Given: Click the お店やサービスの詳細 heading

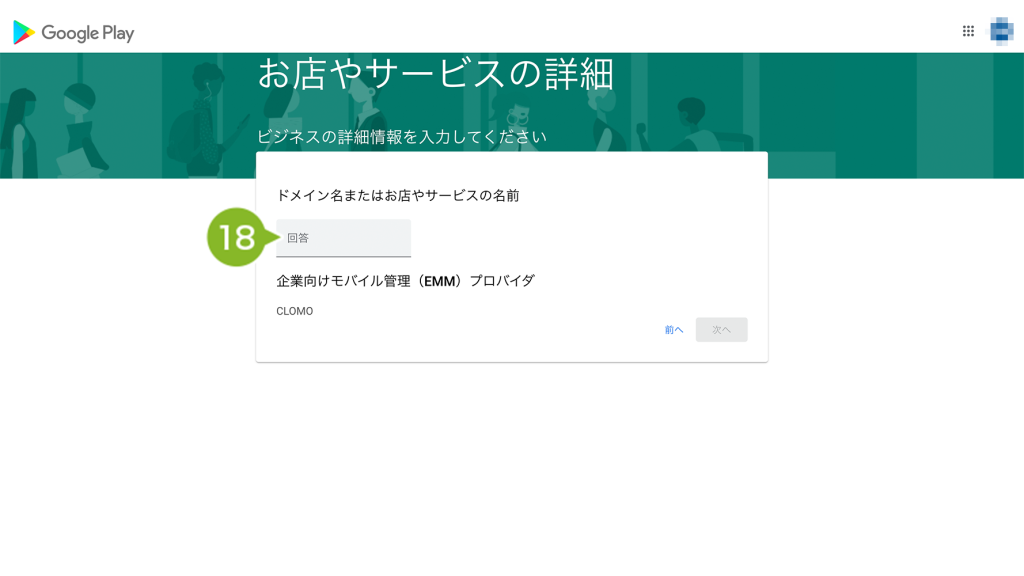Looking at the screenshot, I should pyautogui.click(x=436, y=74).
